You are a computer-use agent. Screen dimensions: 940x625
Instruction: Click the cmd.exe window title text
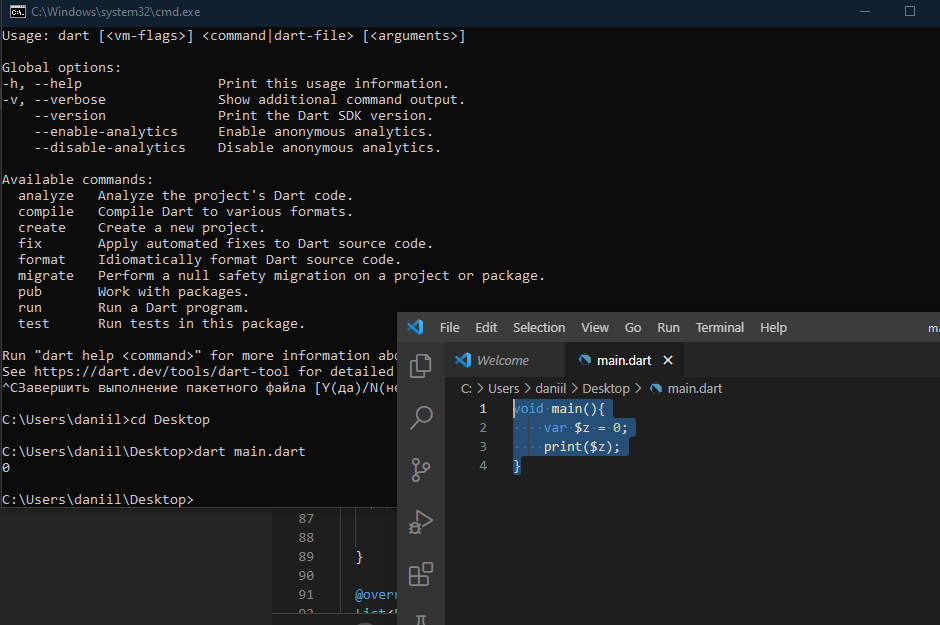coord(116,11)
